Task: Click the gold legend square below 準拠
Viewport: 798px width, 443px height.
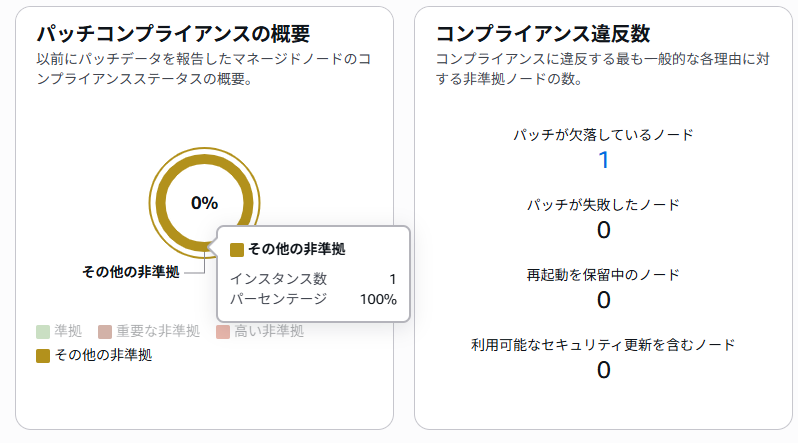Action: (x=42, y=355)
